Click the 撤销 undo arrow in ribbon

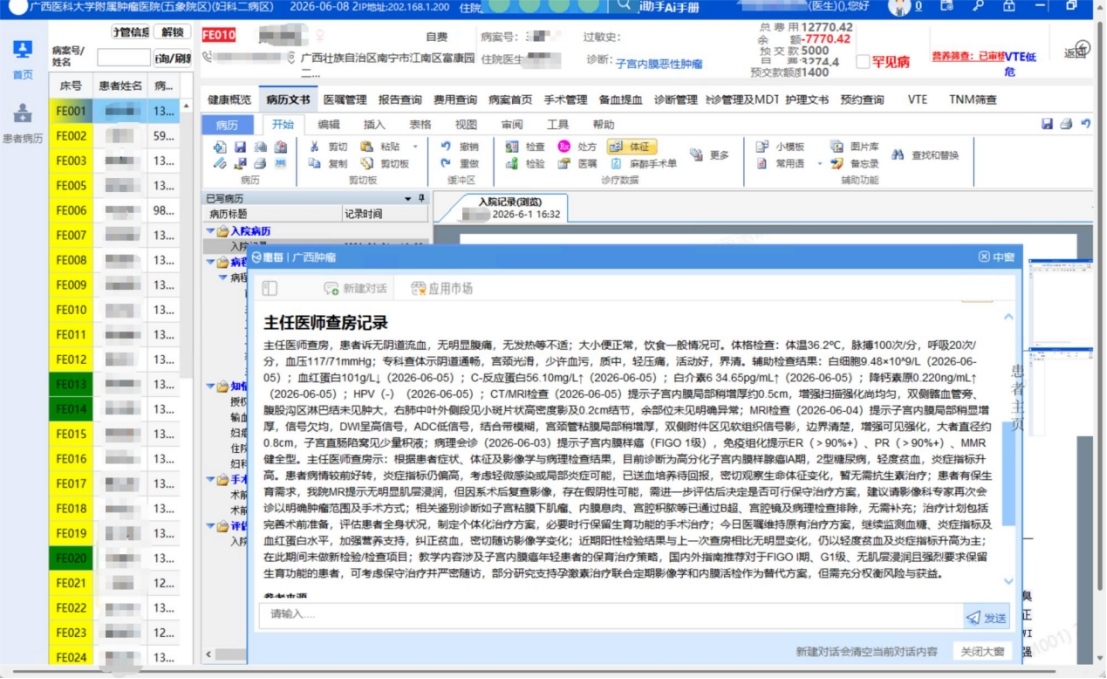click(445, 147)
